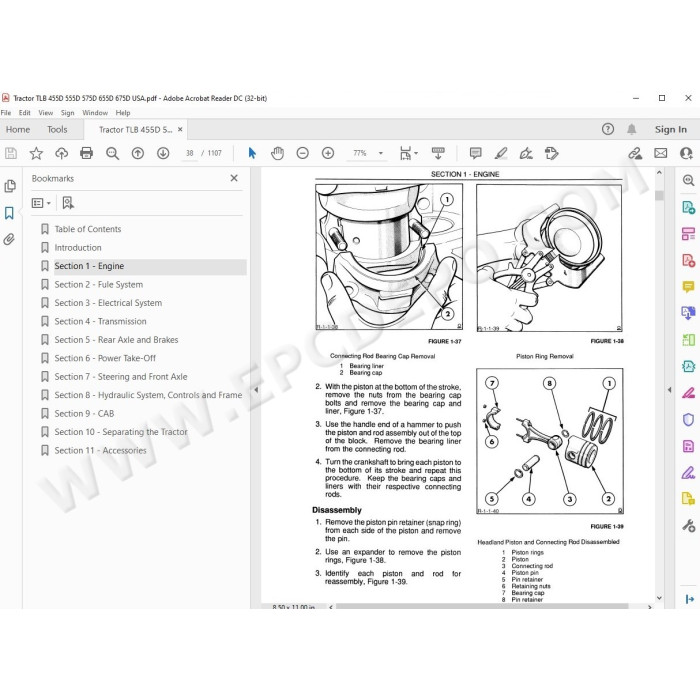Open the Attachments paperclip panel

[9, 239]
